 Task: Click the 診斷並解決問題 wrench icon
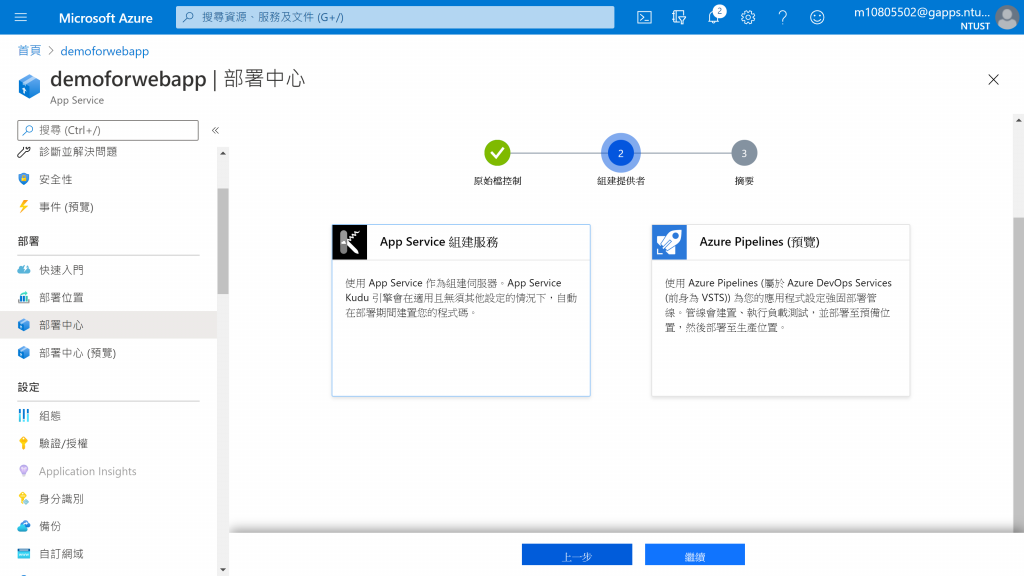click(24, 152)
